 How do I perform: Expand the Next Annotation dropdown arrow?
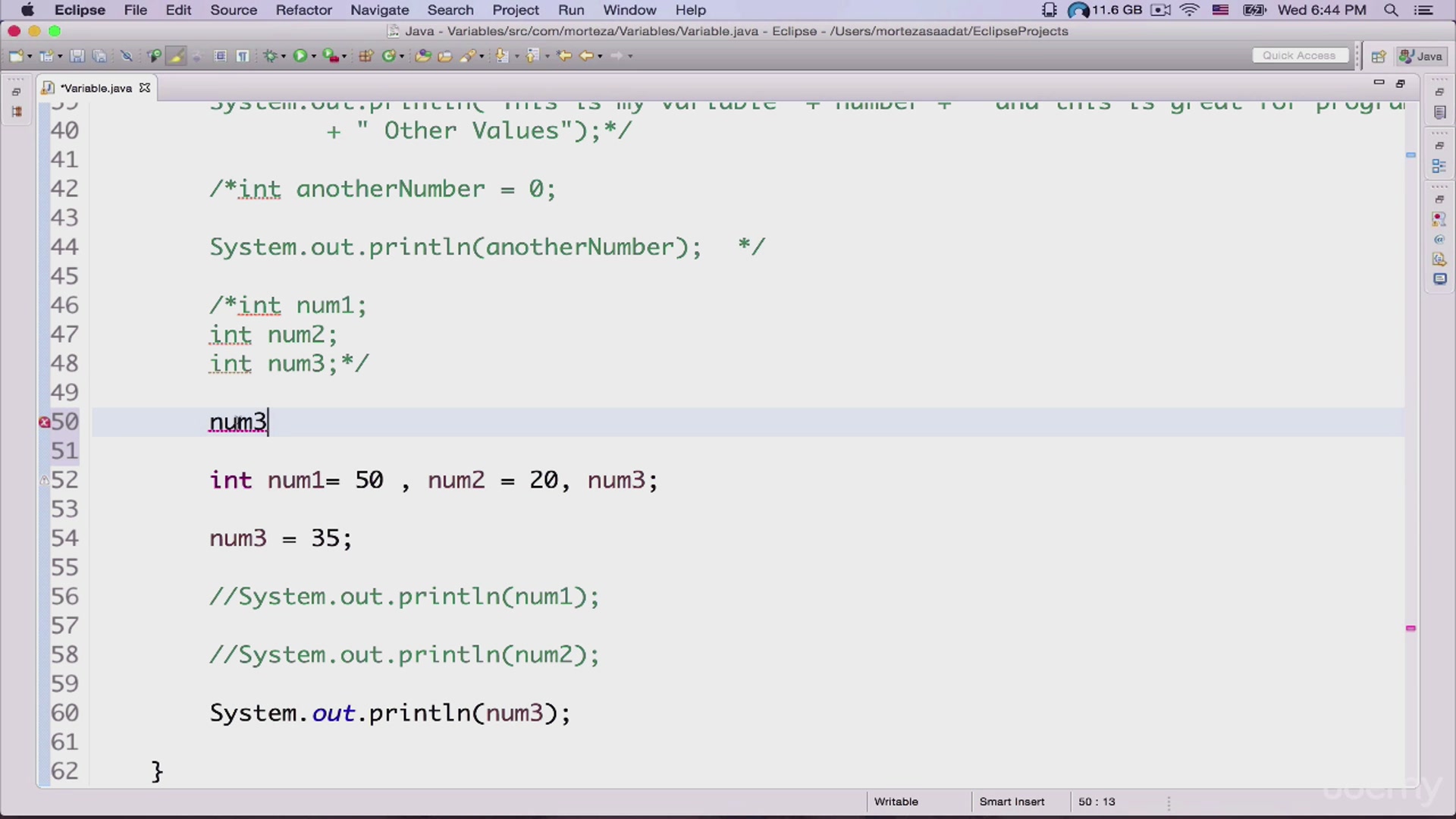click(517, 56)
